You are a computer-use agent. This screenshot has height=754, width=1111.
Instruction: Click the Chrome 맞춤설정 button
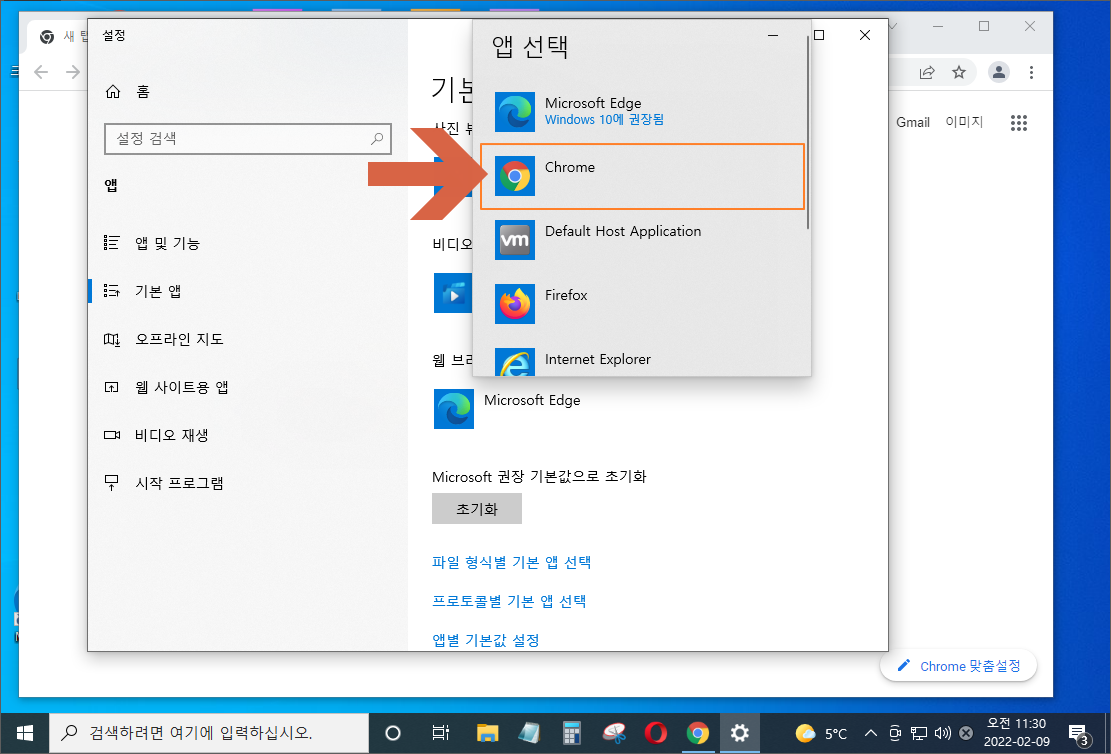pyautogui.click(x=959, y=666)
